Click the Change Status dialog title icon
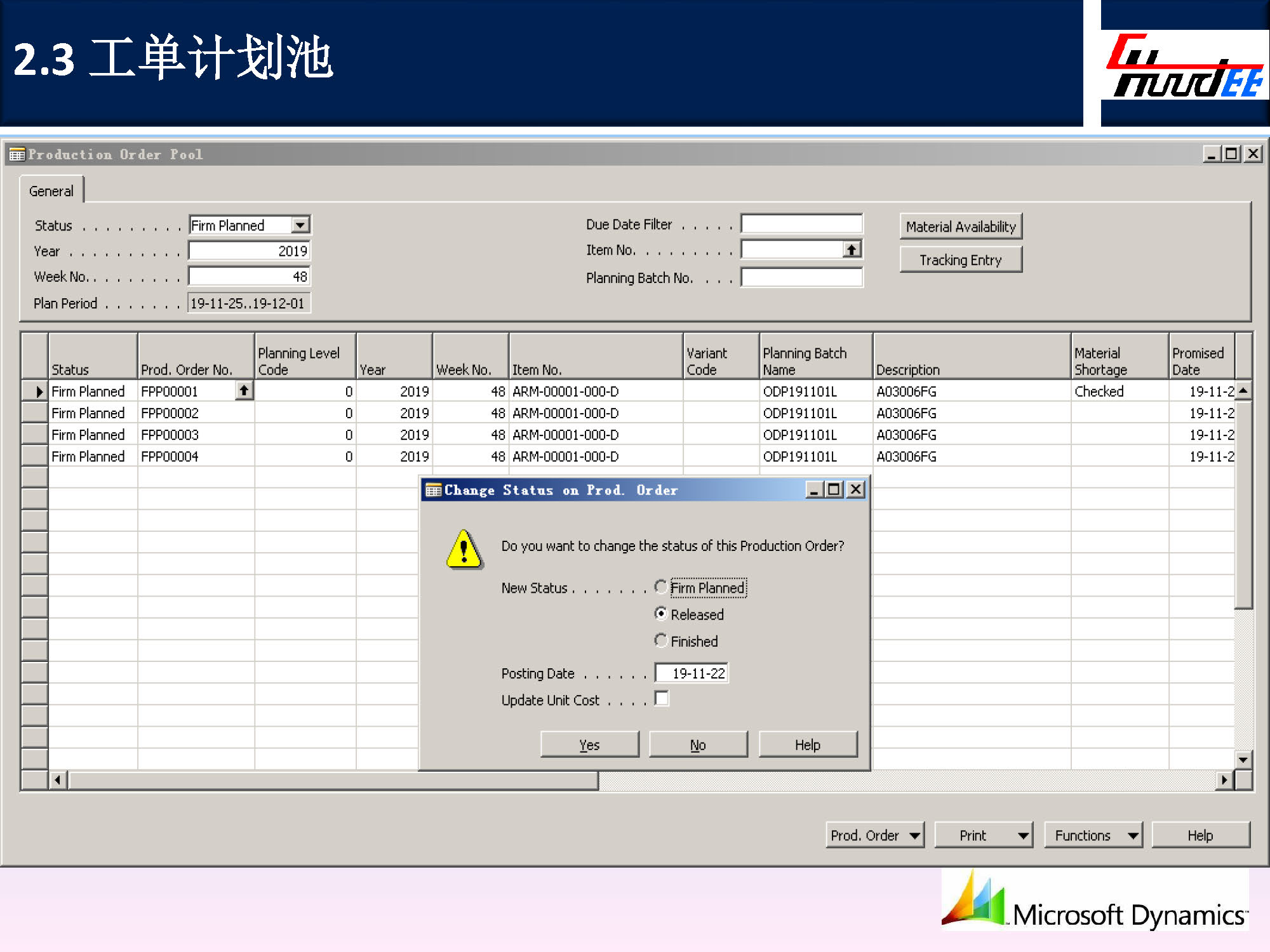1270x952 pixels. pyautogui.click(x=434, y=490)
